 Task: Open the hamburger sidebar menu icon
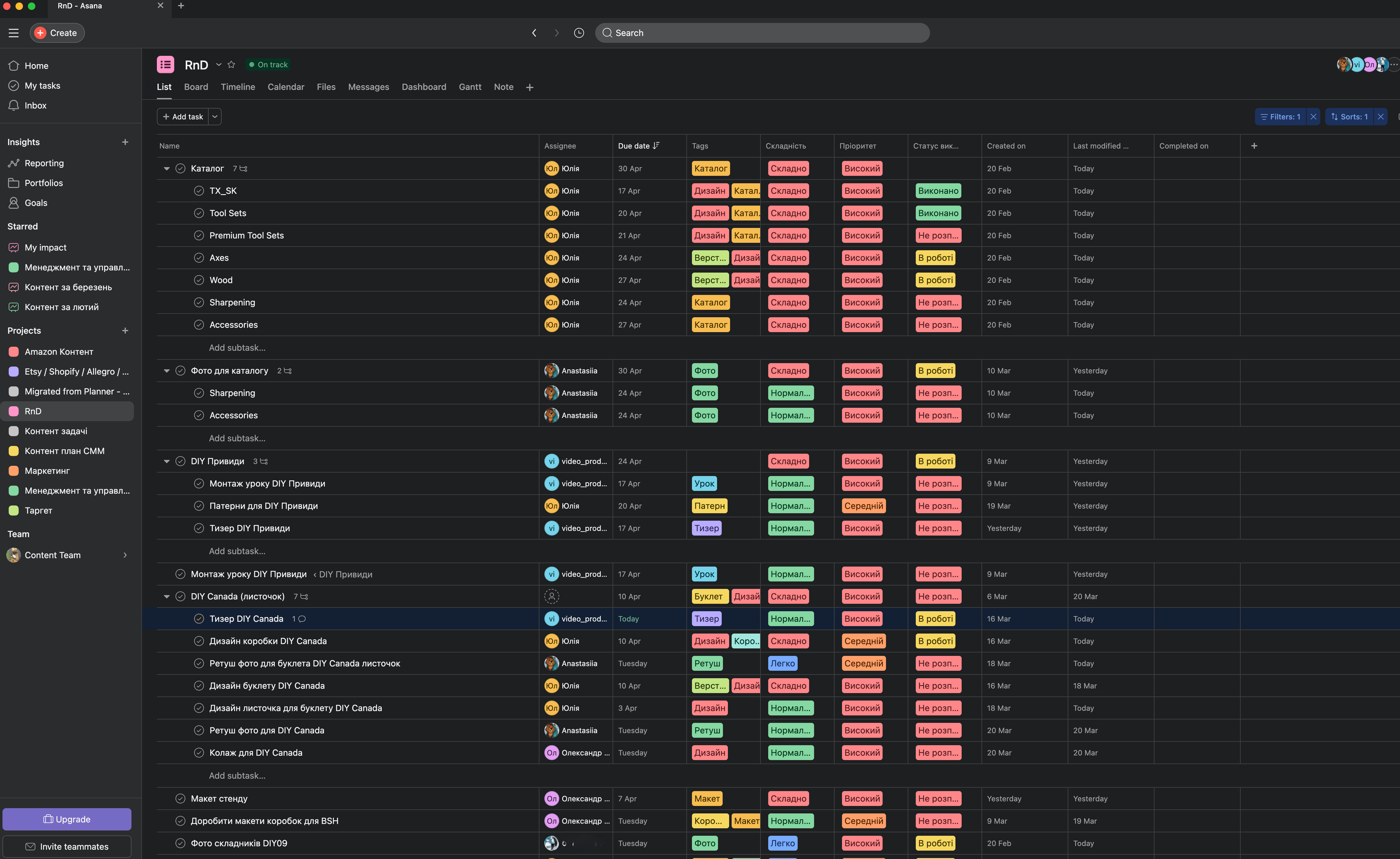(14, 33)
